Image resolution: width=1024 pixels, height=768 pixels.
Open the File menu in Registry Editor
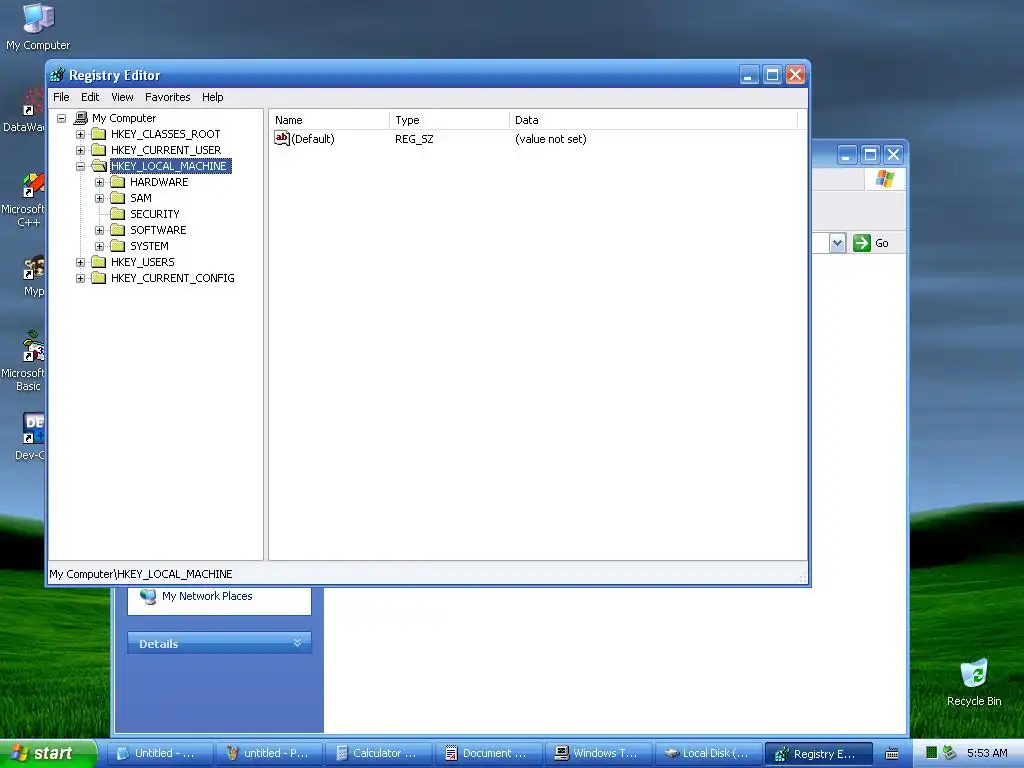click(x=61, y=97)
